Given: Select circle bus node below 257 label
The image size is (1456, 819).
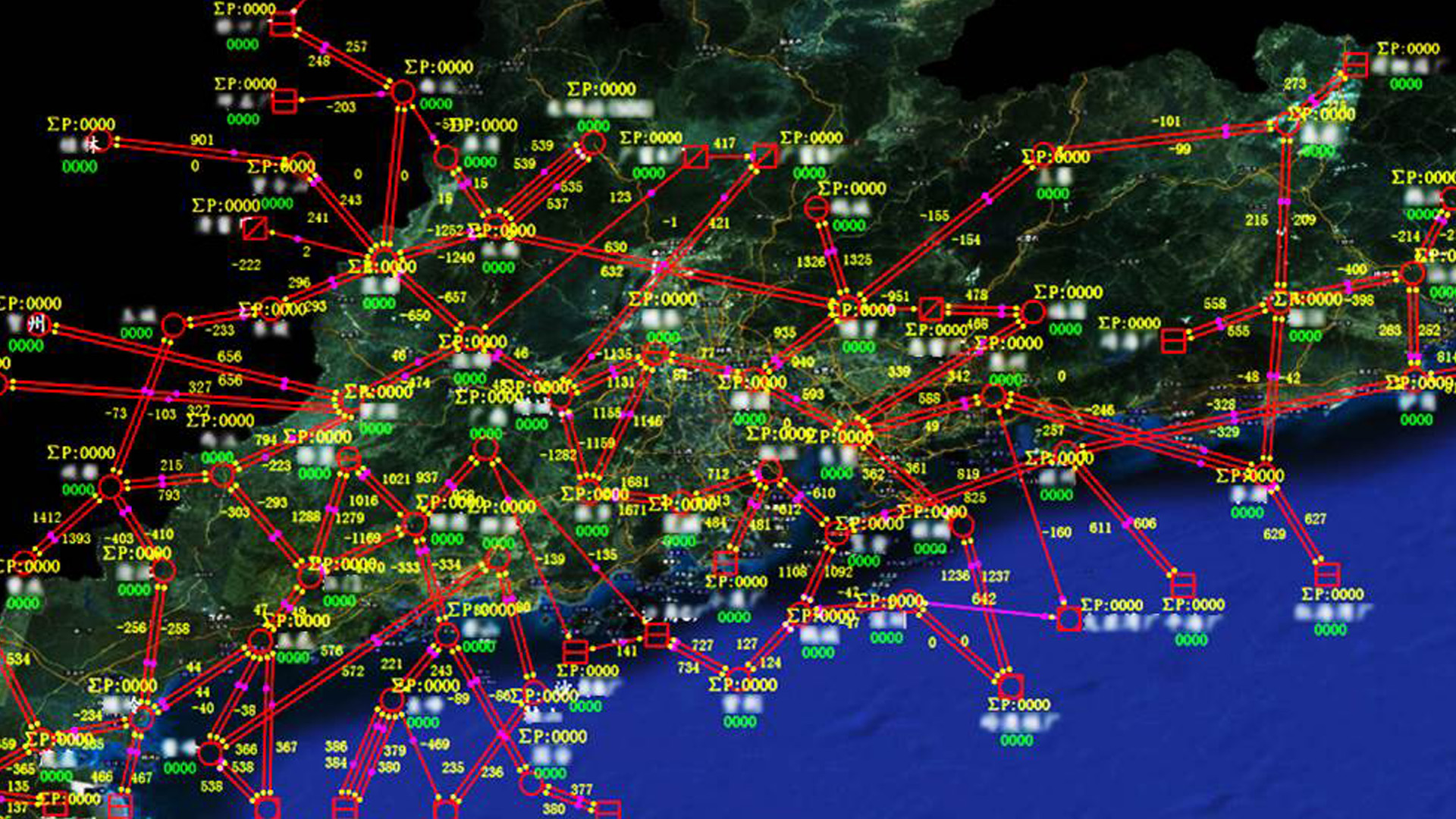Looking at the screenshot, I should tap(403, 93).
